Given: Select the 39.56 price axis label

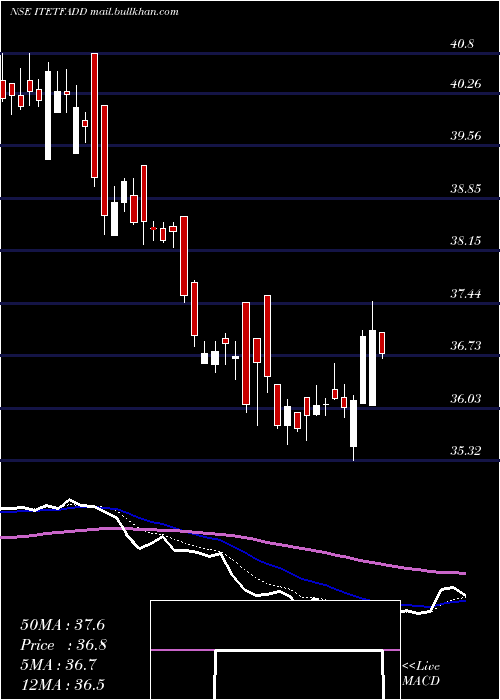Looking at the screenshot, I should [x=466, y=136].
